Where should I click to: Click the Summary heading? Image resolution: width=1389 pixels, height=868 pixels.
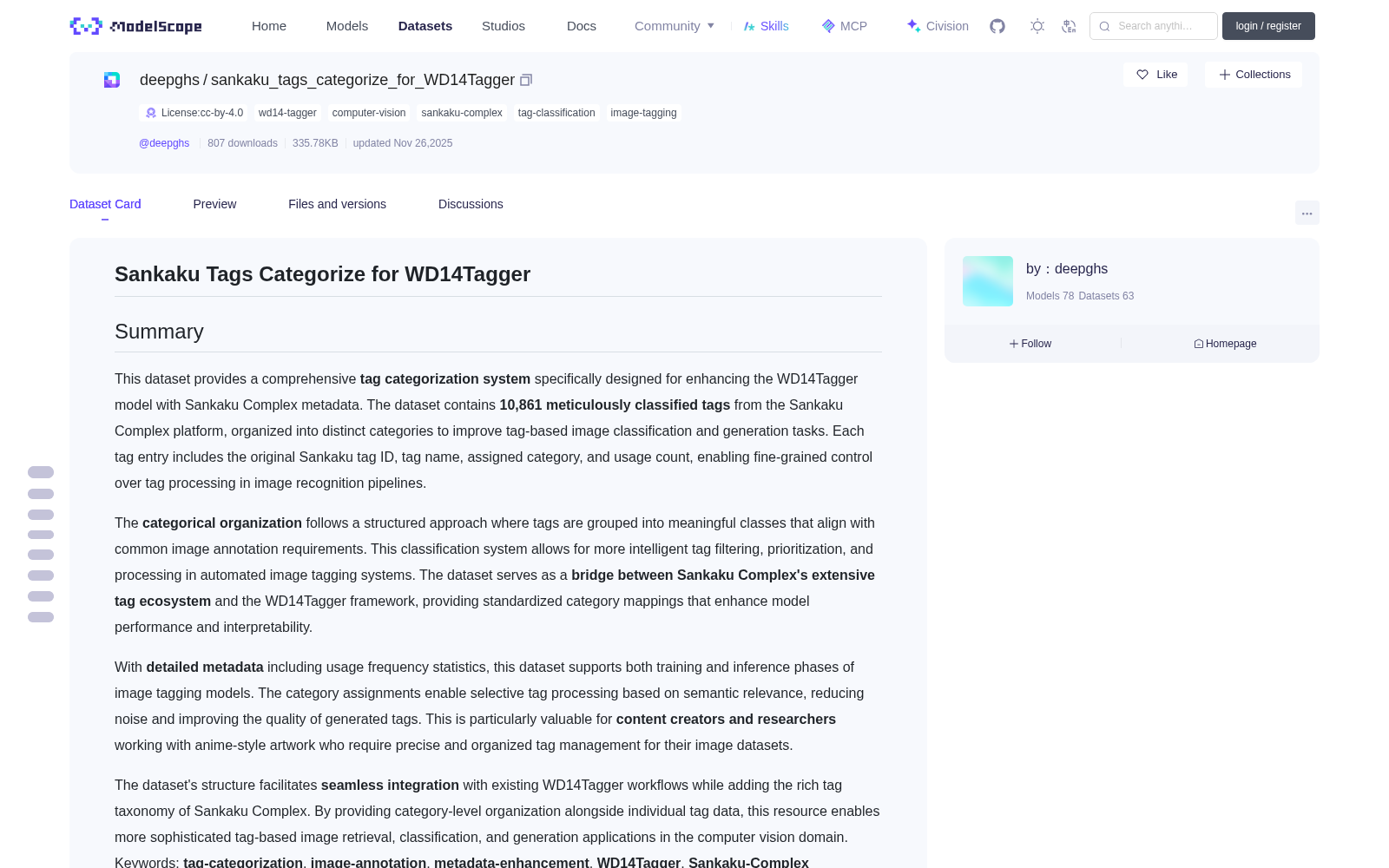[x=159, y=332]
